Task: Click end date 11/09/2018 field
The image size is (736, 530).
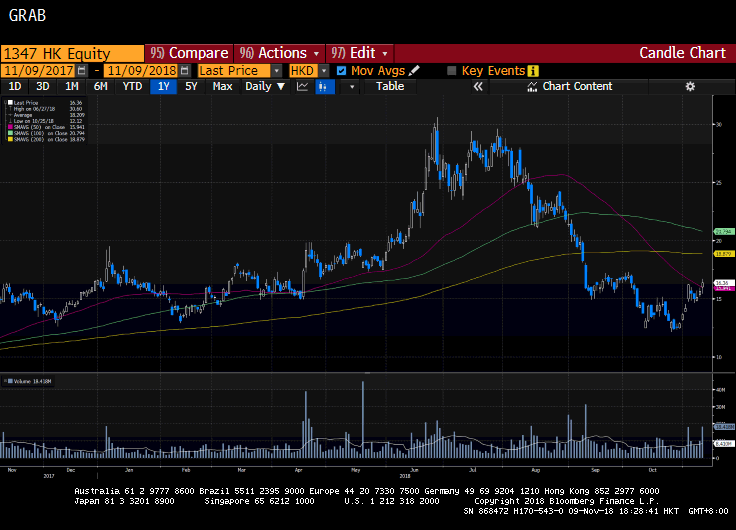Action: coord(142,71)
